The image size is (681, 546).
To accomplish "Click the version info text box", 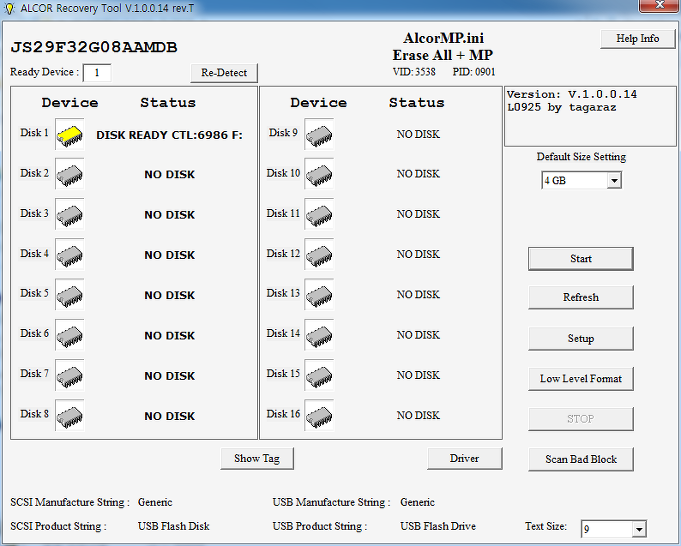I will (590, 116).
